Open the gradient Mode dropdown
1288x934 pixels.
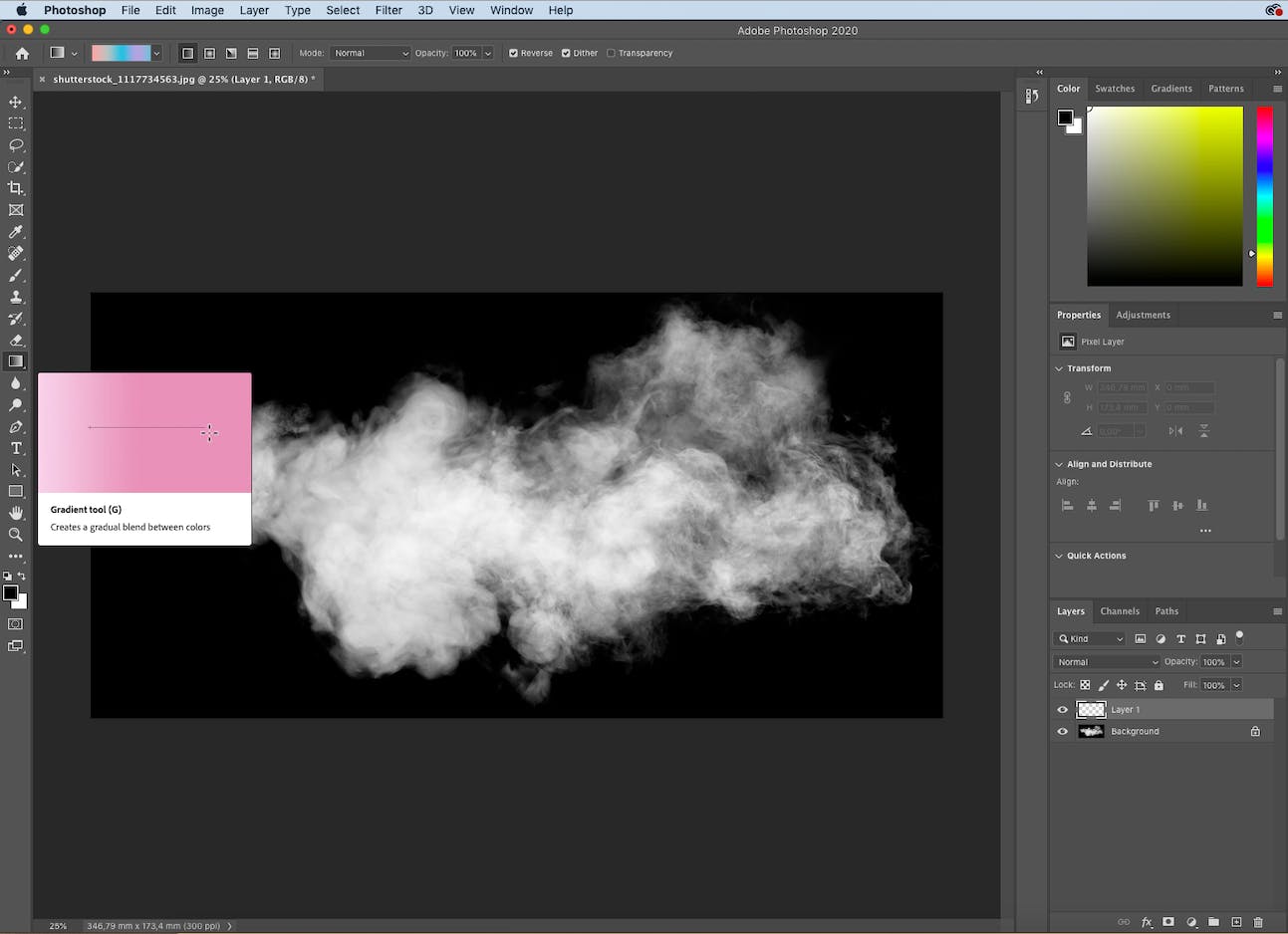[x=369, y=54]
